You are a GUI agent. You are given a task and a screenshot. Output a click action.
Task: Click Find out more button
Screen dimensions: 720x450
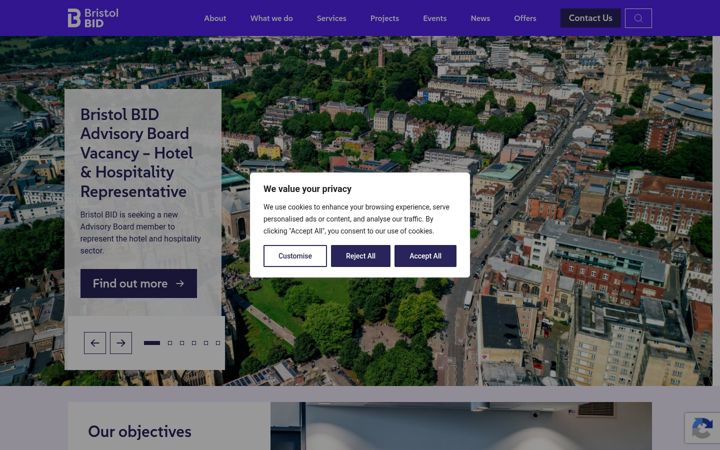tap(139, 283)
